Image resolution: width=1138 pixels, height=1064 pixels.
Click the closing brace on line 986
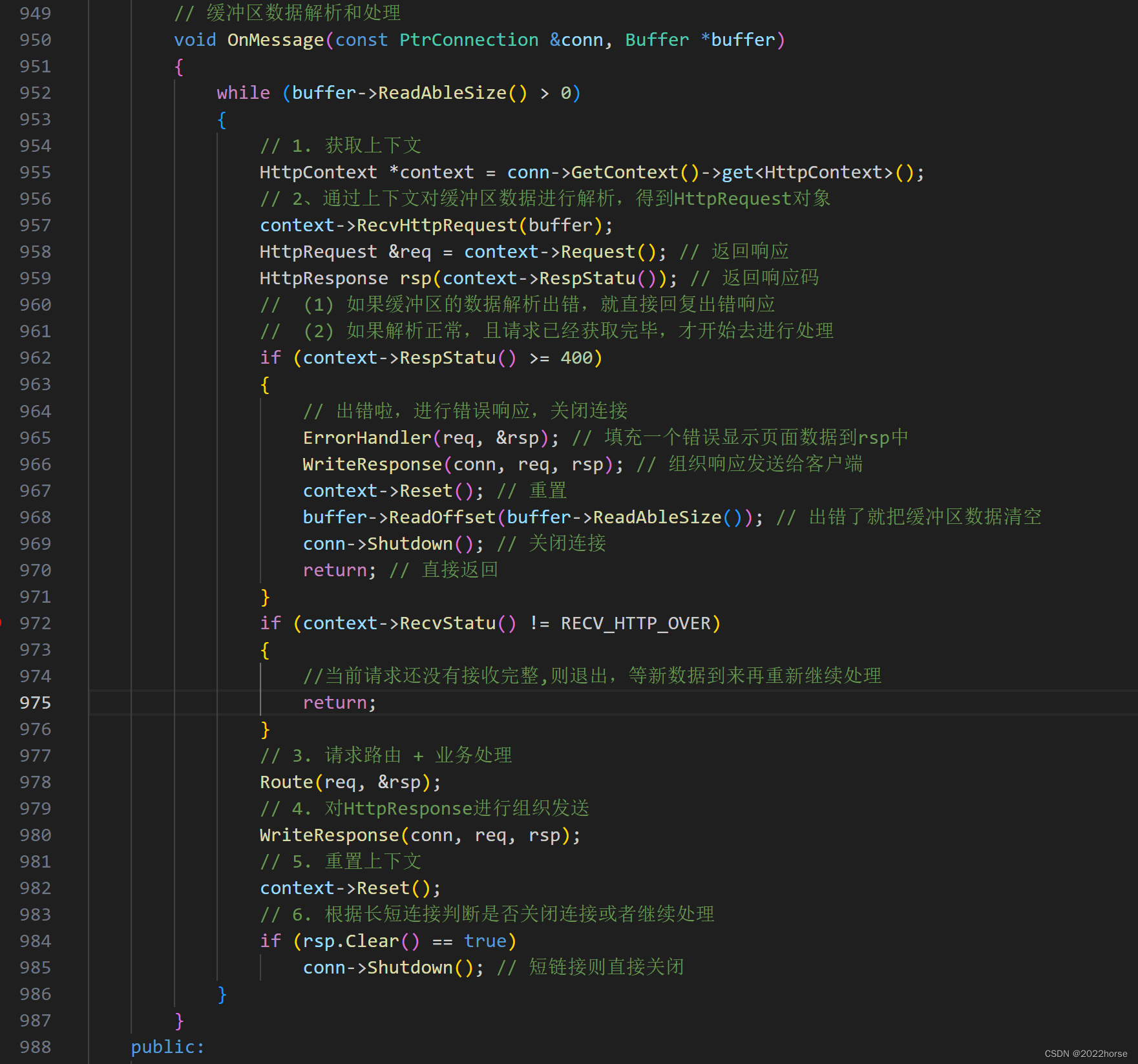point(222,994)
